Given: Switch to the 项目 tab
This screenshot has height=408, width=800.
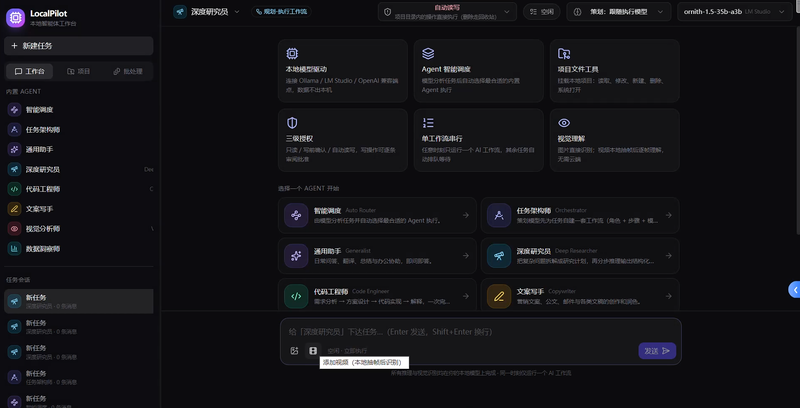Looking at the screenshot, I should click(79, 71).
